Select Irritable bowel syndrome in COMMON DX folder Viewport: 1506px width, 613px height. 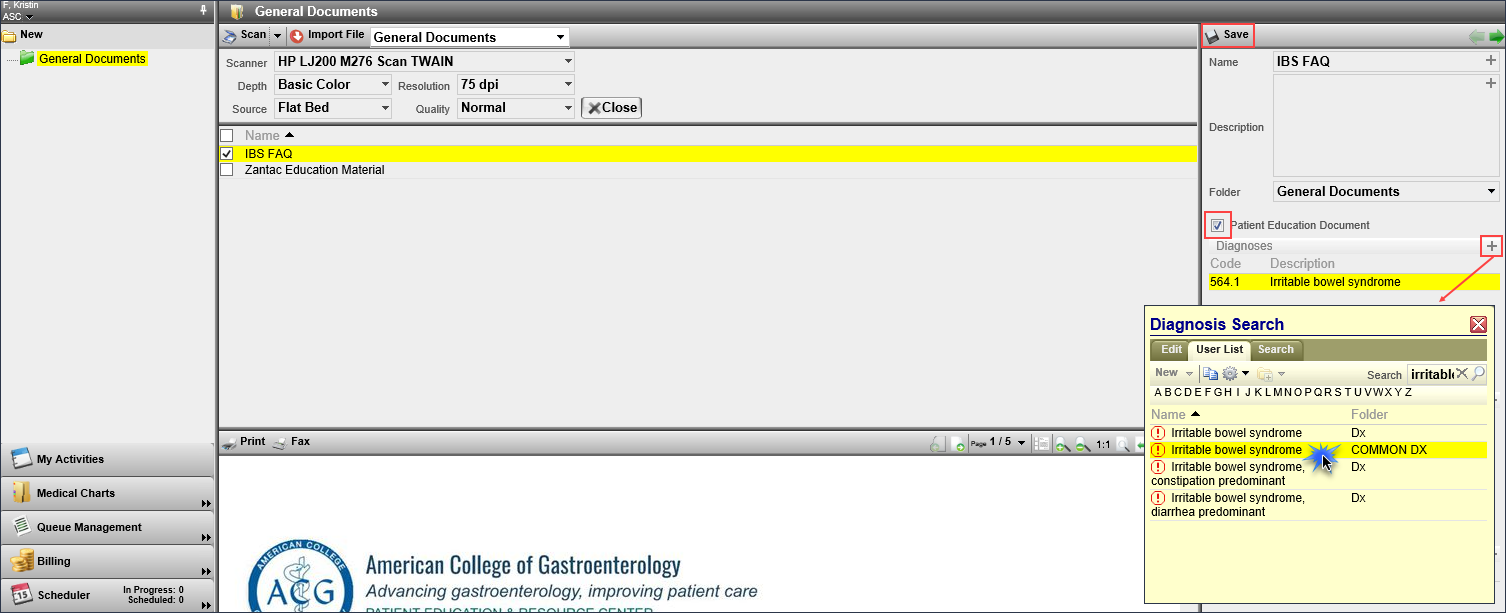(1319, 450)
